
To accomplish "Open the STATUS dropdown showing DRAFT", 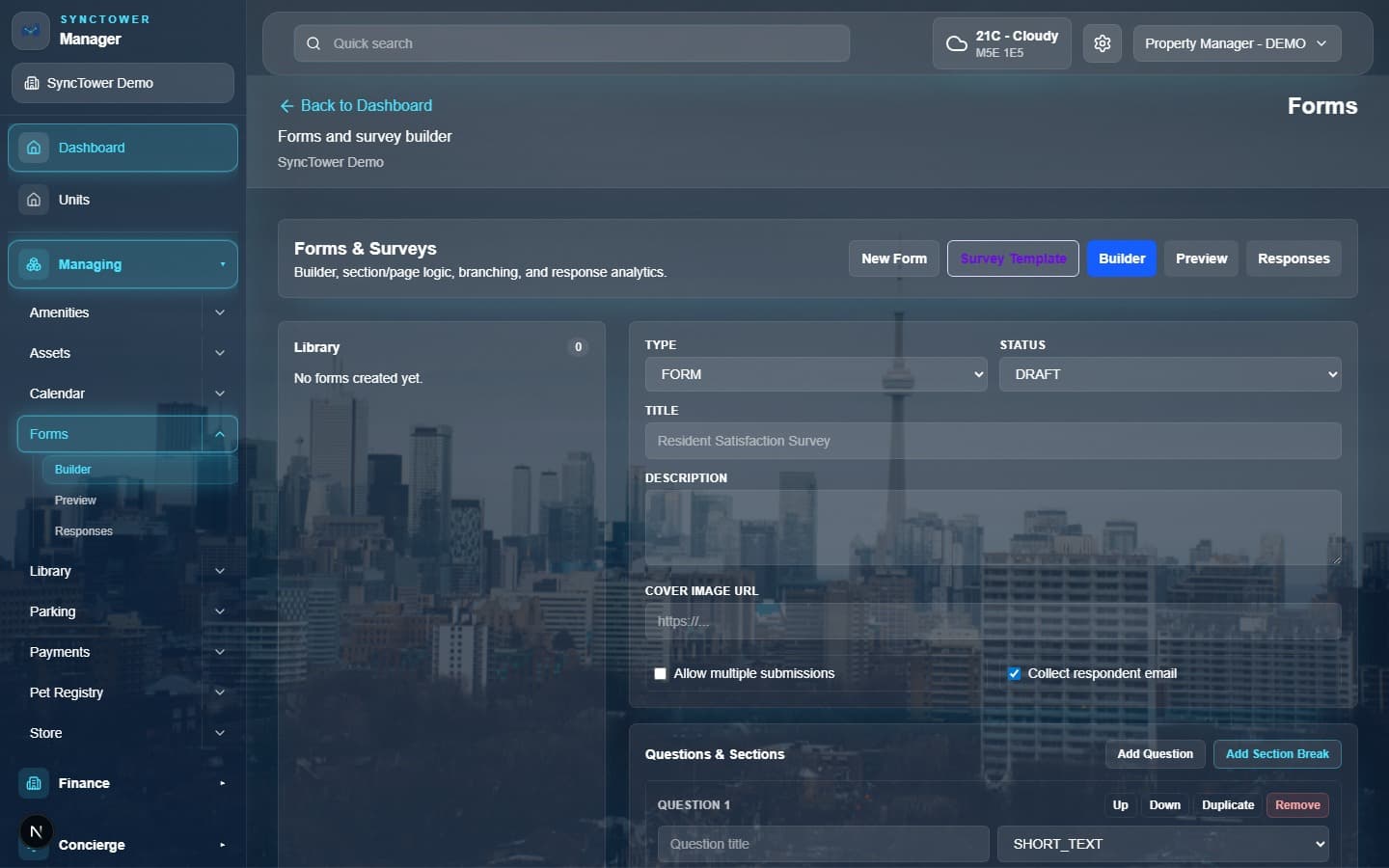I will (1170, 374).
